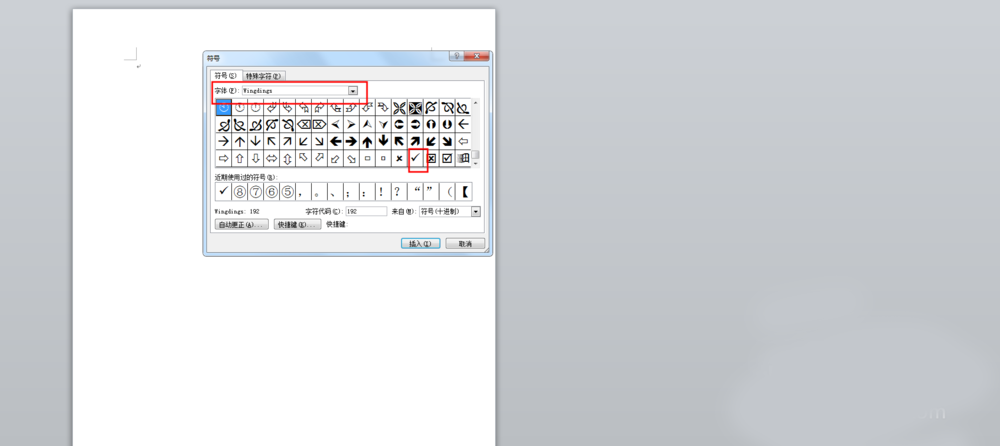The width and height of the screenshot is (1000, 446).
Task: Select the outlined hollow left arrow symbol
Action: click(x=463, y=141)
